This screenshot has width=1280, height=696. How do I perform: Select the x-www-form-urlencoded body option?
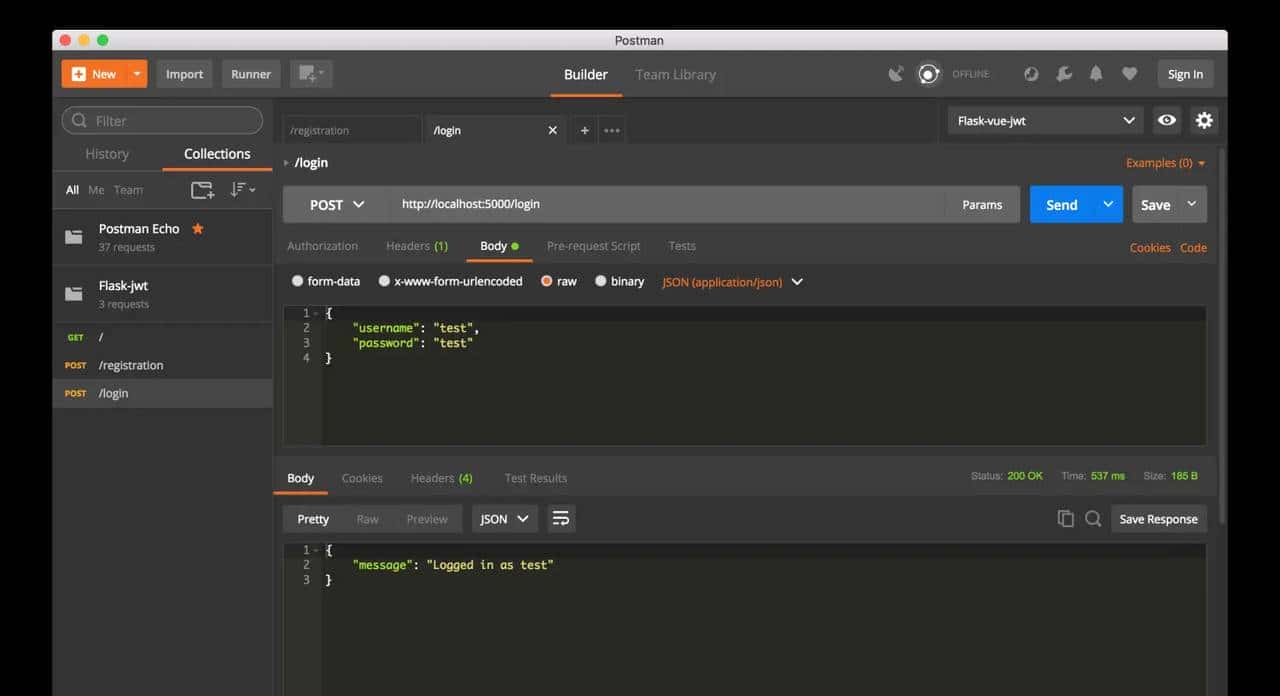(x=384, y=281)
